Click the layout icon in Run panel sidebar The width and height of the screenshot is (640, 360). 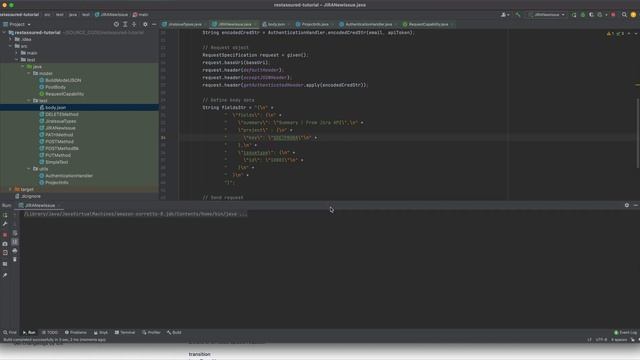[x=5, y=264]
